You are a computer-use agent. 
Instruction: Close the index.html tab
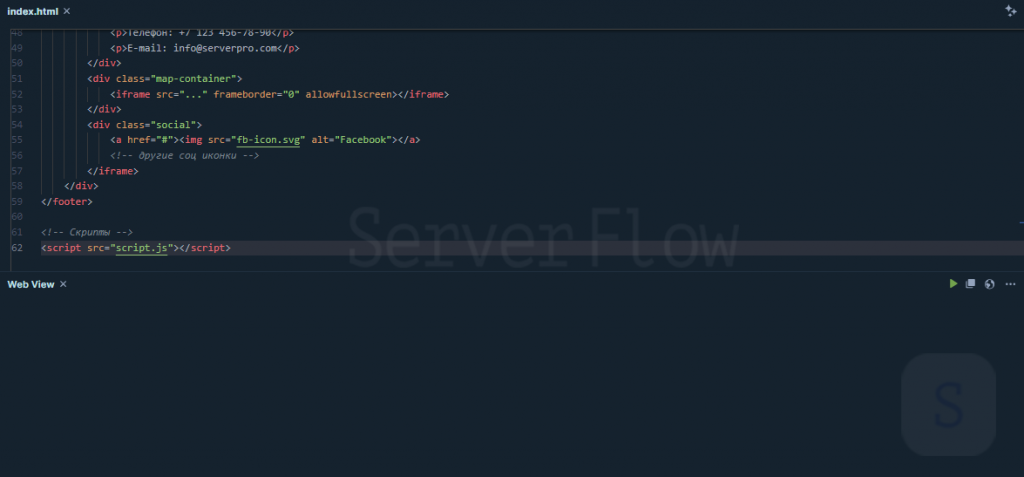[67, 11]
